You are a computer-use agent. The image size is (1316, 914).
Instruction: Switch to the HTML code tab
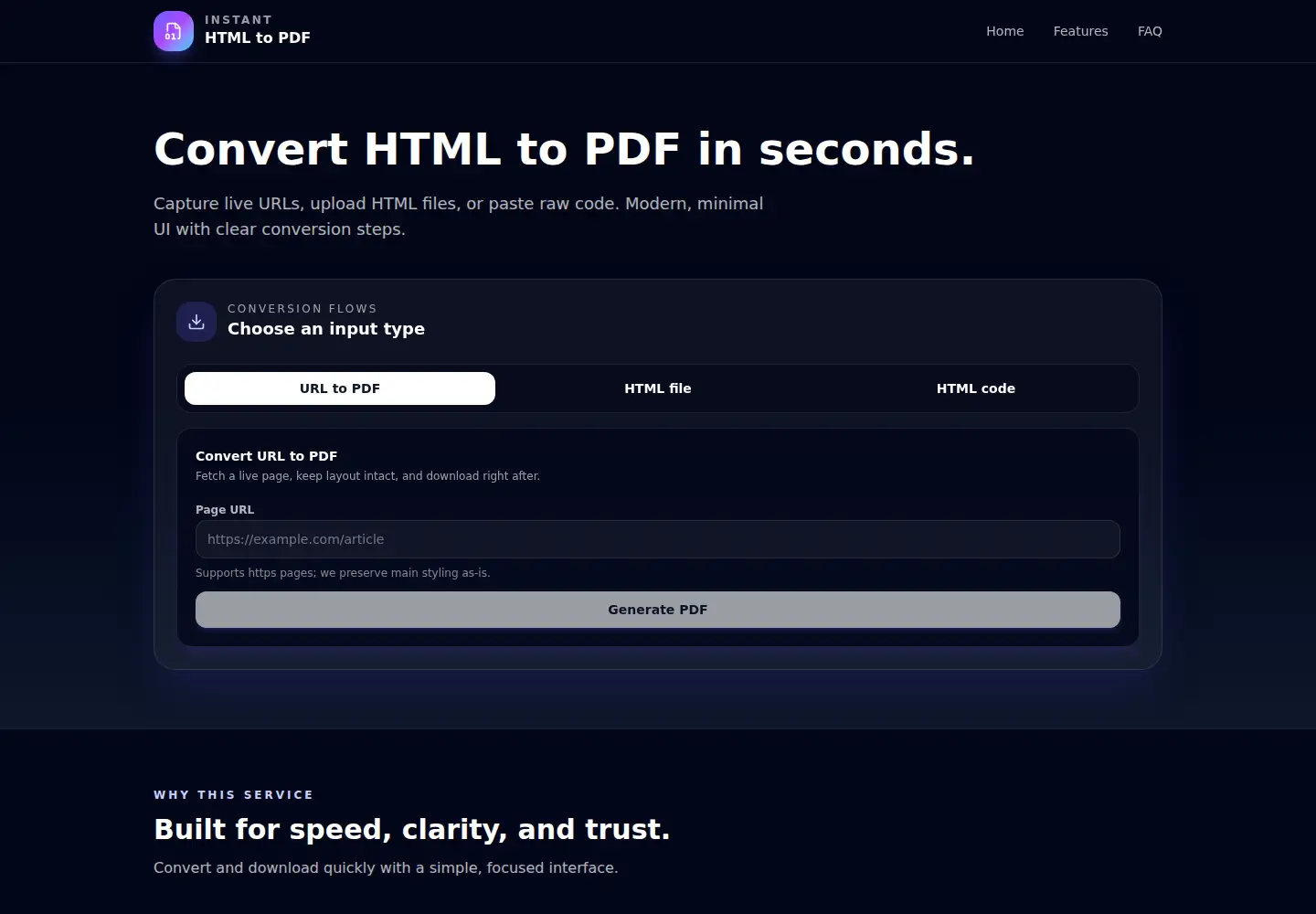(x=976, y=388)
